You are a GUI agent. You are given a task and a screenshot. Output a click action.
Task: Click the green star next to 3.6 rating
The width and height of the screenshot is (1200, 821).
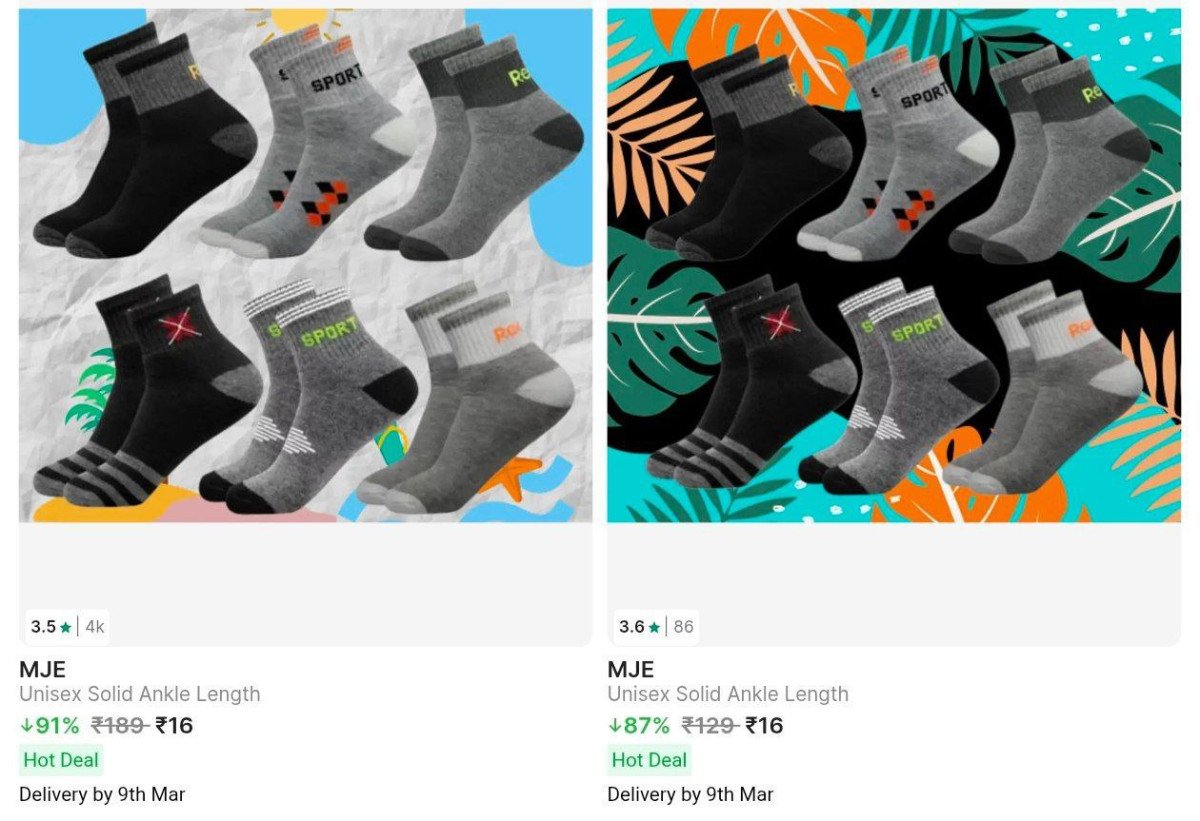click(654, 628)
